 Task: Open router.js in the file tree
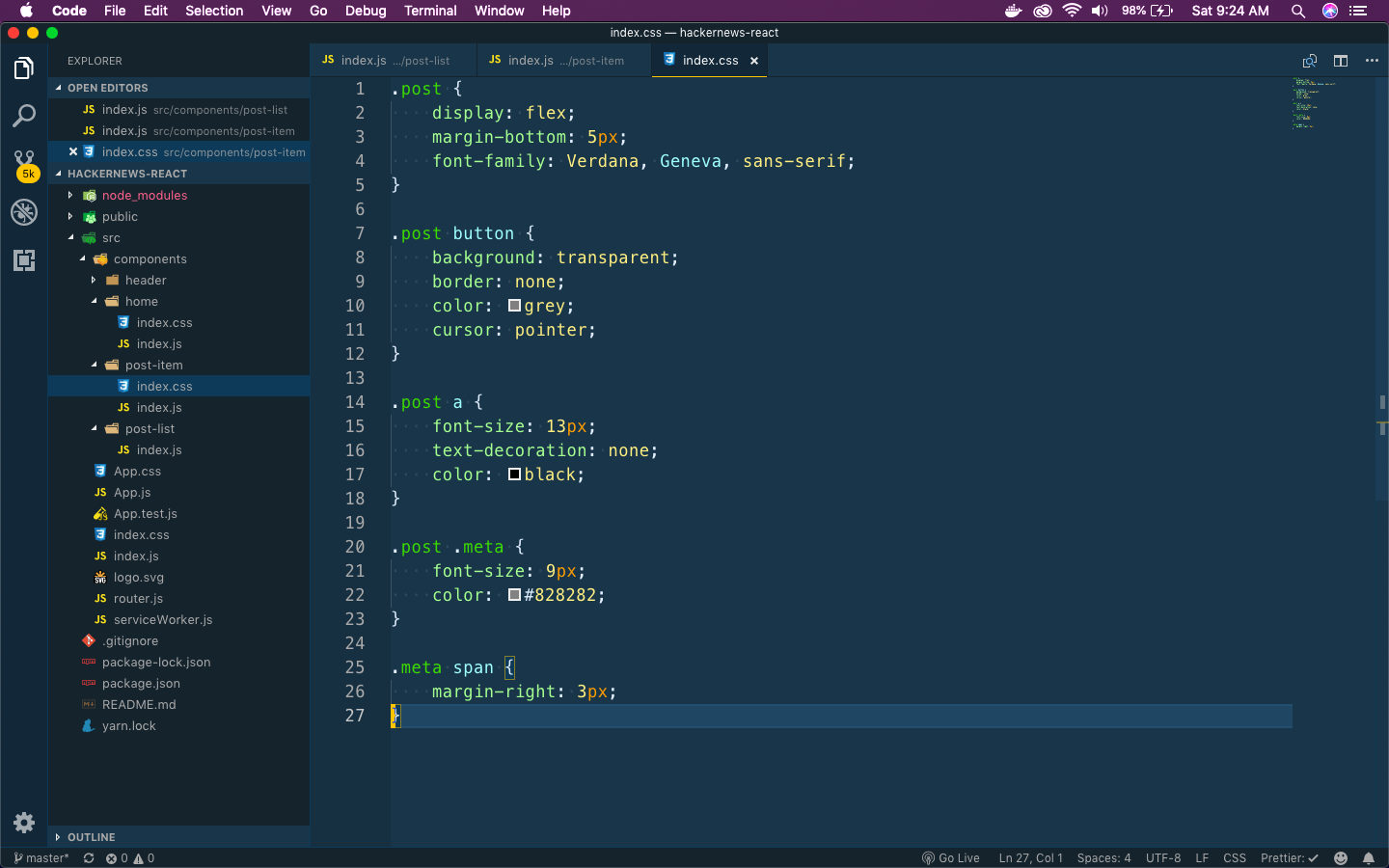coord(178,598)
